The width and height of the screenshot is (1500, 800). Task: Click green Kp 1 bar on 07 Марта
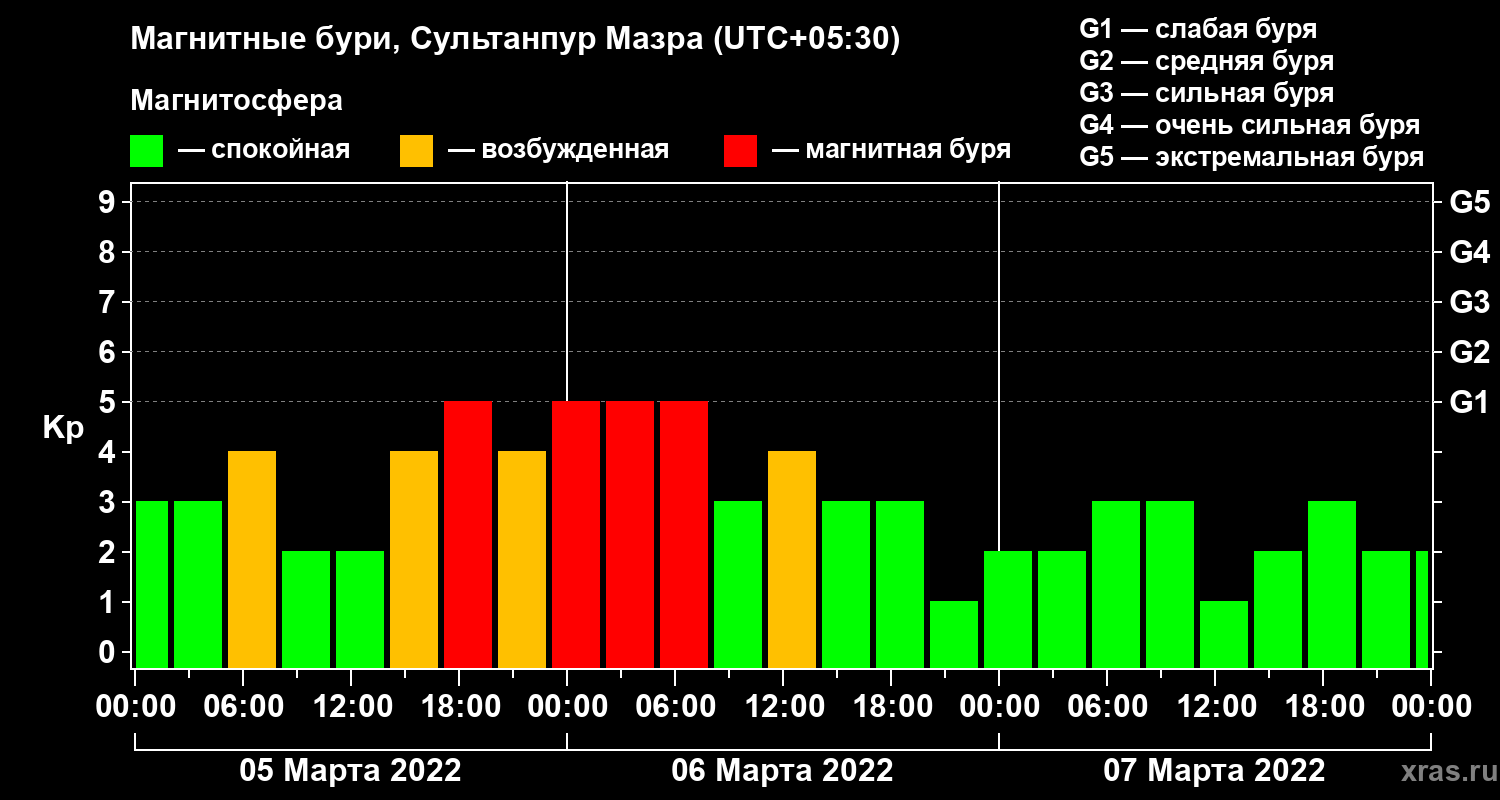pos(1224,635)
